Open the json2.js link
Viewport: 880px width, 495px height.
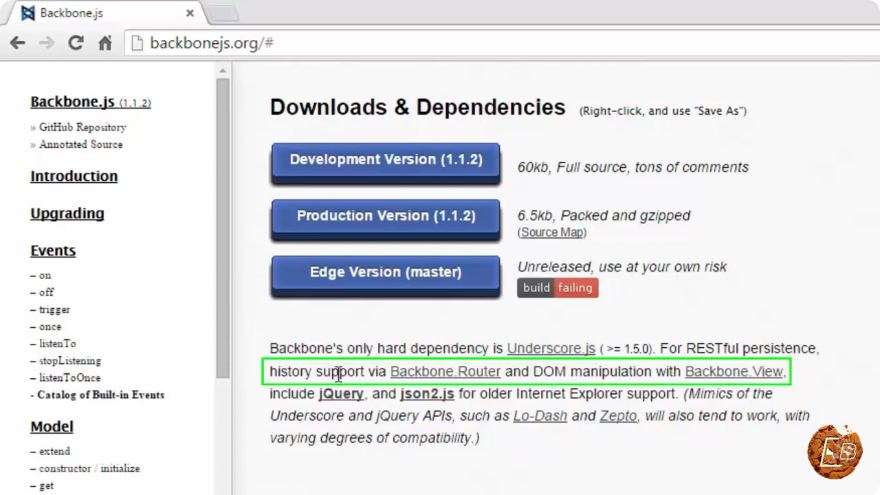tap(427, 394)
